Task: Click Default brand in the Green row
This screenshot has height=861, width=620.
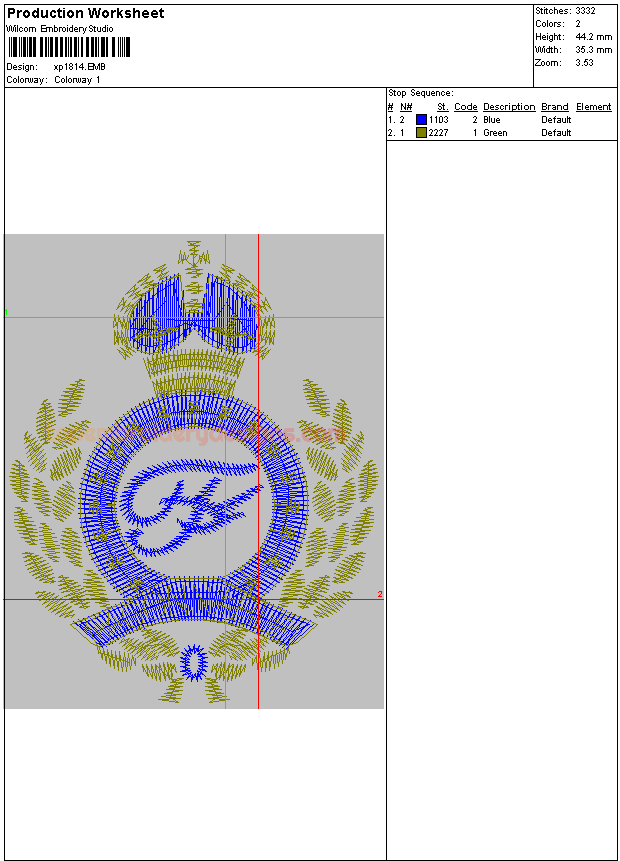Action: 556,133
